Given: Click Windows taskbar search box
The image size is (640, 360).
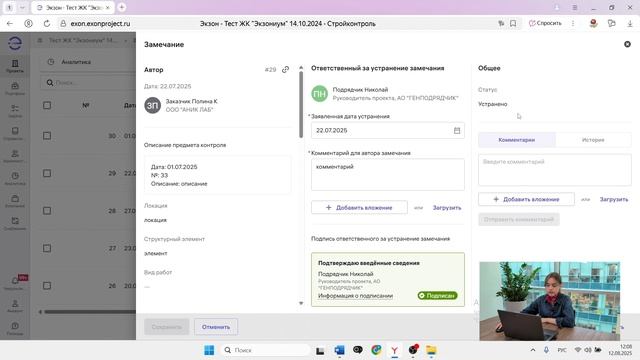Looking at the screenshot, I should (265, 350).
